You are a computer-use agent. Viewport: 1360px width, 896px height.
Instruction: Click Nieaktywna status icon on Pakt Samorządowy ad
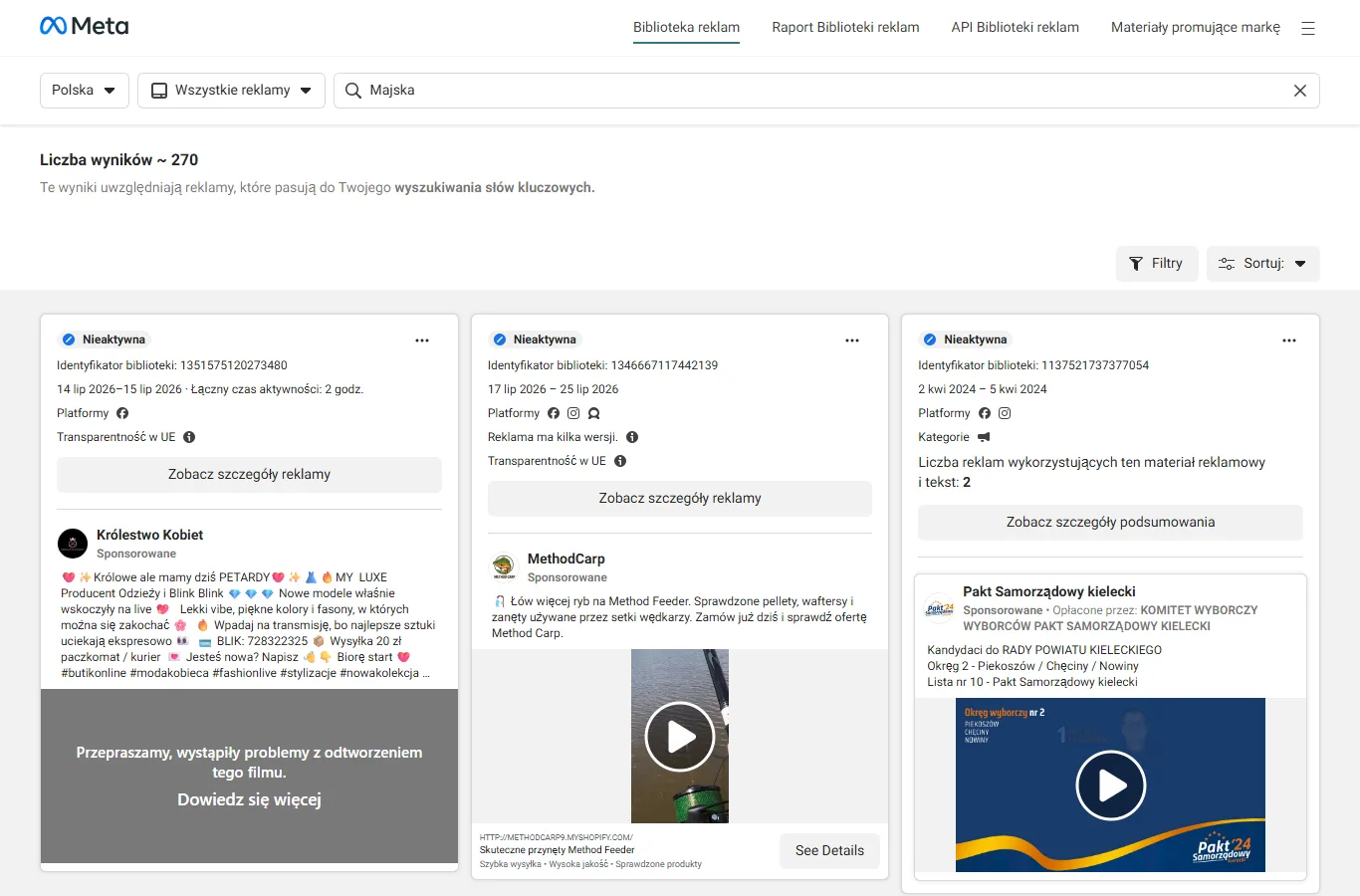point(930,339)
